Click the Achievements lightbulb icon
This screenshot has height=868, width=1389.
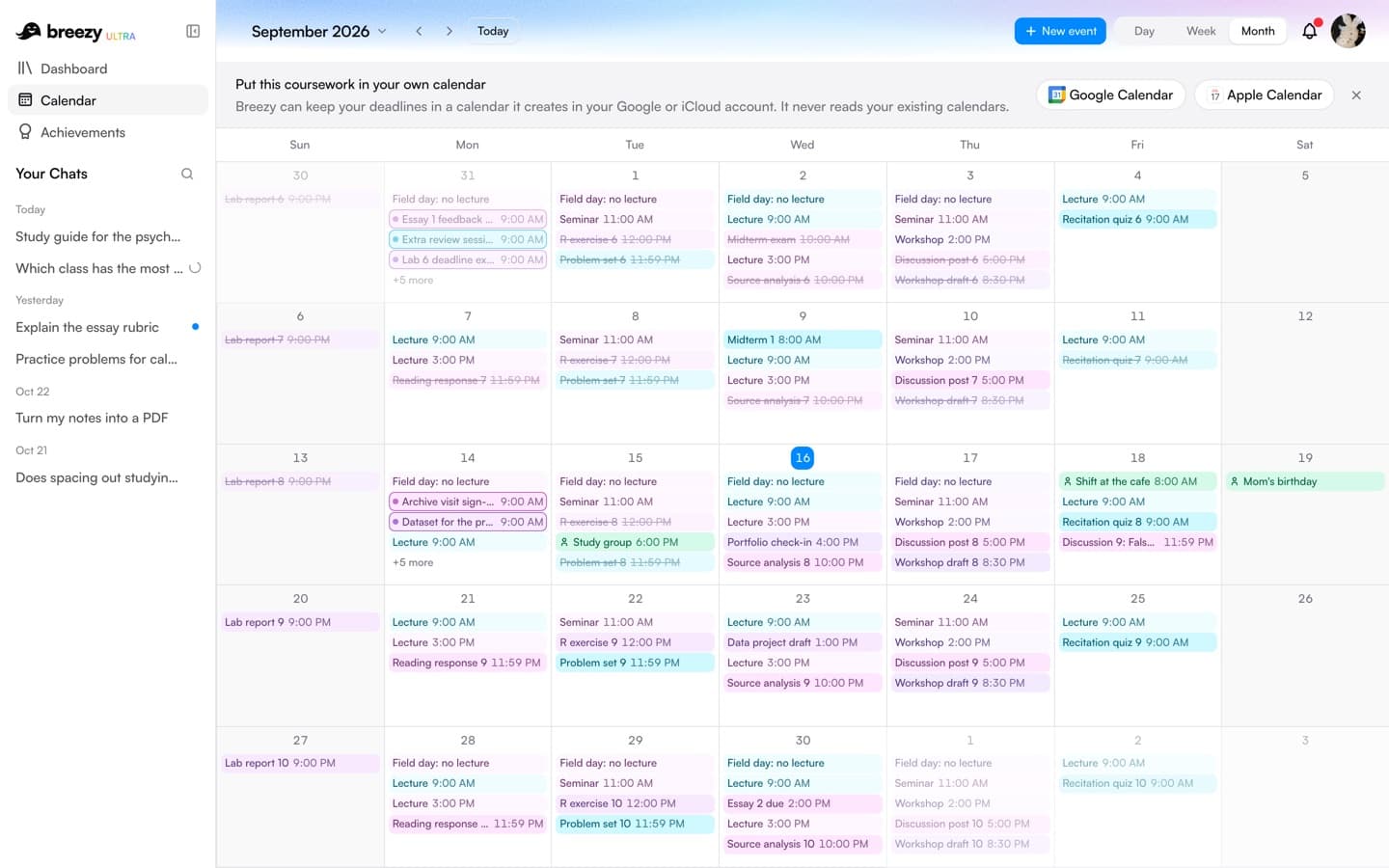25,132
